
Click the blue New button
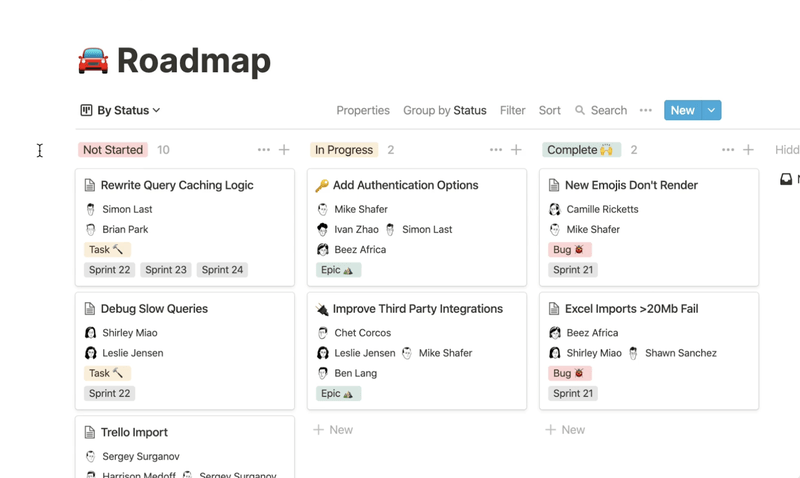tap(683, 110)
